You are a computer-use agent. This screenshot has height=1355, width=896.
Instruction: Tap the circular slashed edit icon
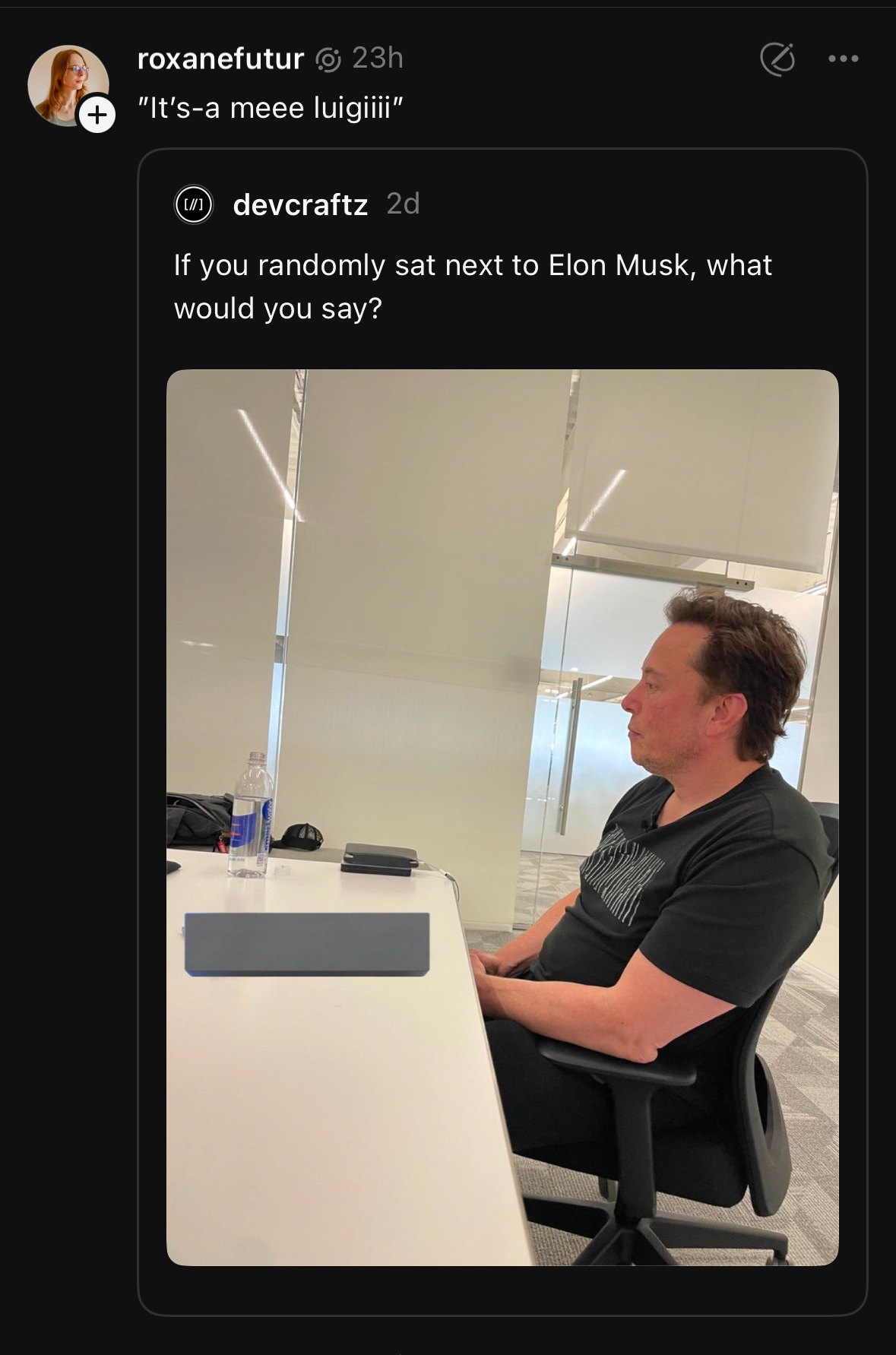777,59
